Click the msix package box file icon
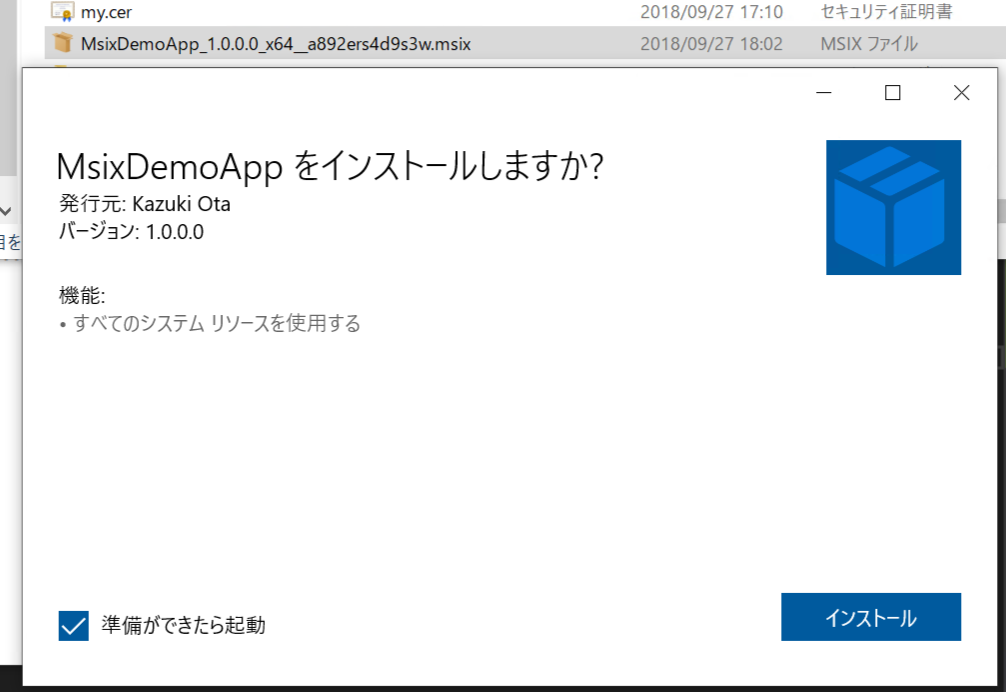This screenshot has height=692, width=1006. pyautogui.click(x=62, y=43)
